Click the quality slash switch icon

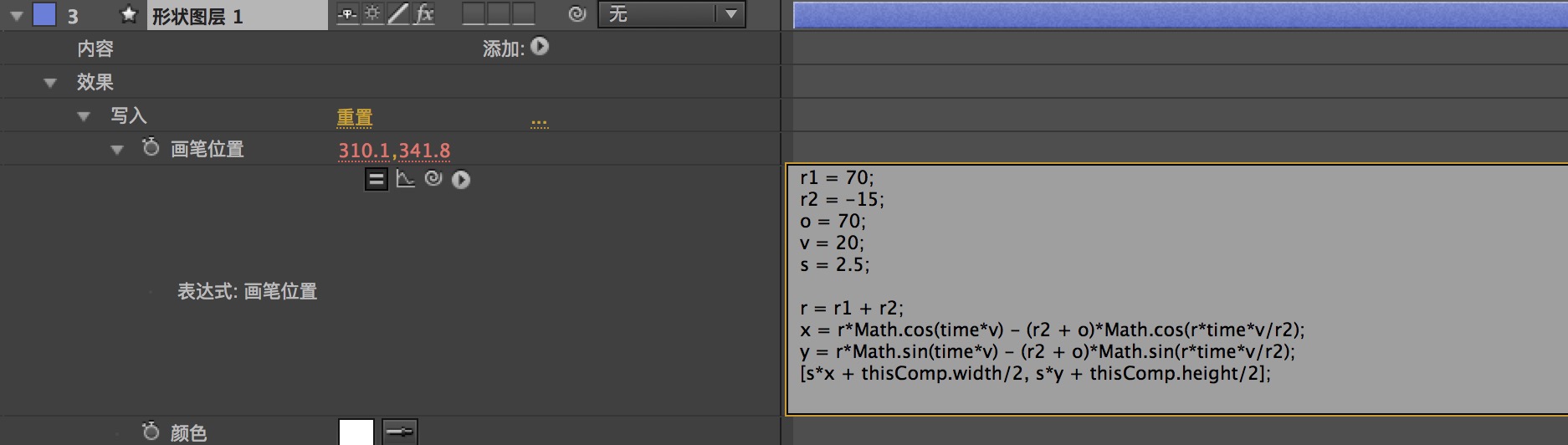pos(398,13)
